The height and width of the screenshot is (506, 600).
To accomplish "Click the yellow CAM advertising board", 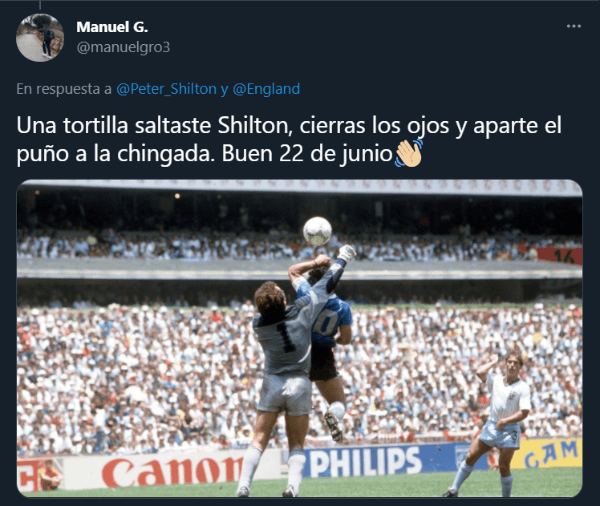I will click(x=551, y=453).
